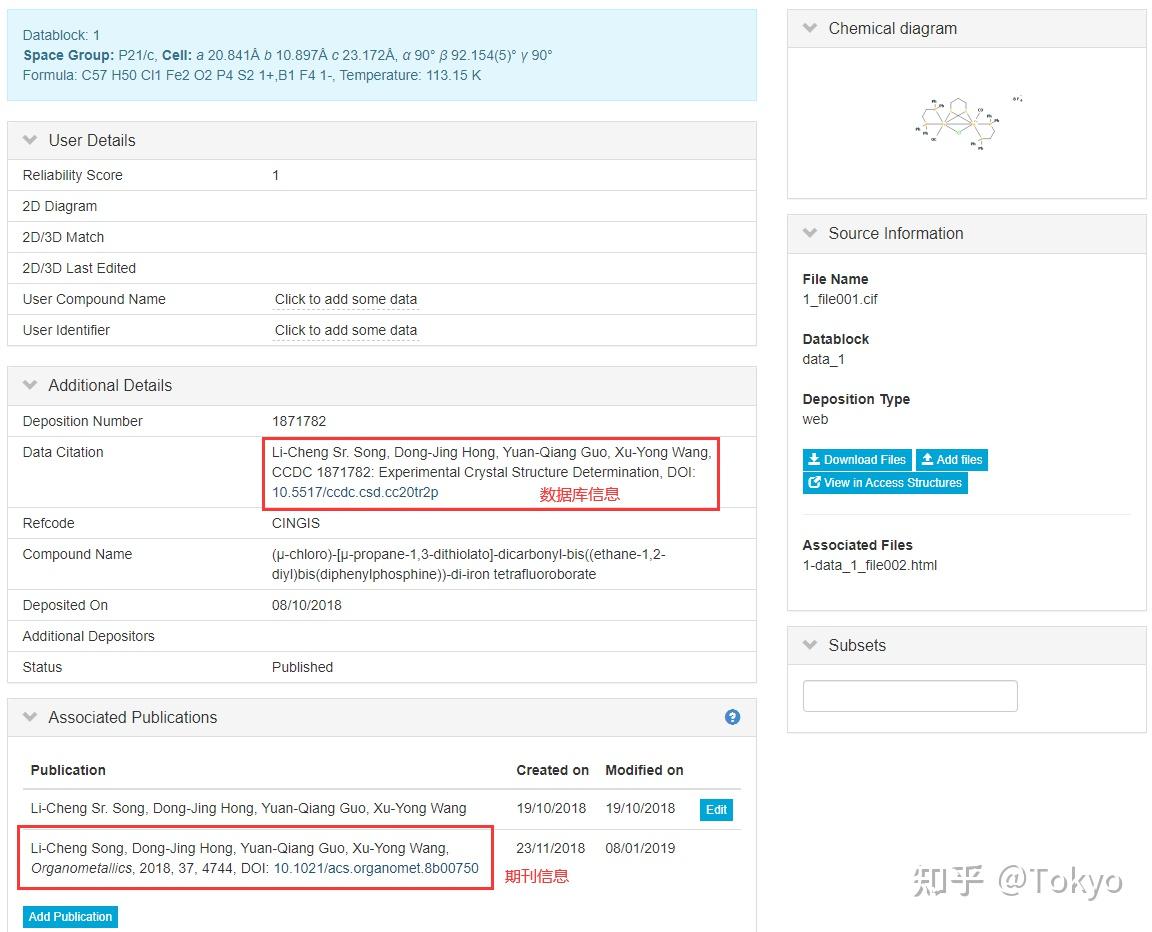The image size is (1152, 932).
Task: Select the datablock value data_1
Action: pos(824,359)
